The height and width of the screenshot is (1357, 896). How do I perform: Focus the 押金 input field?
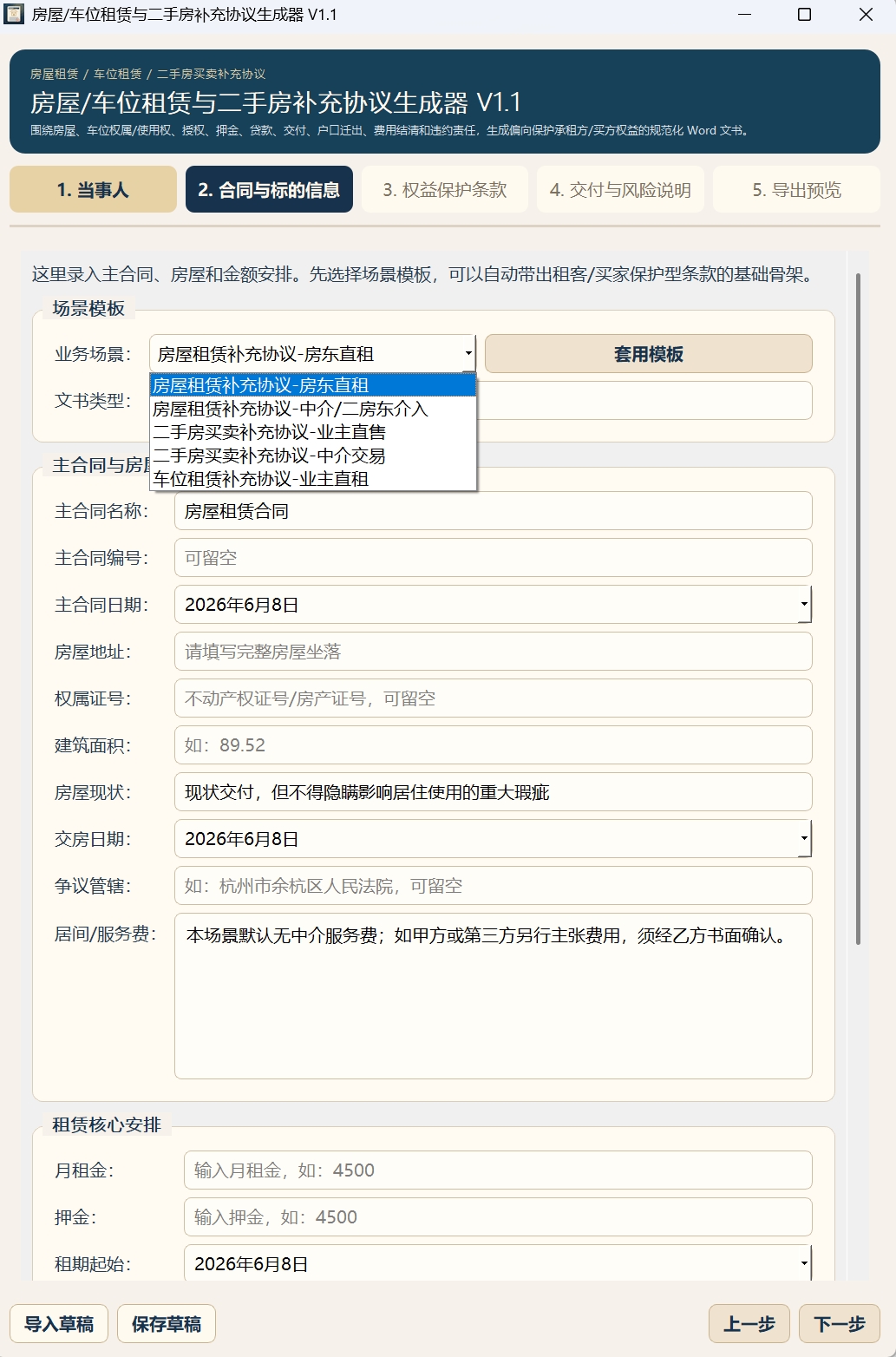pyautogui.click(x=498, y=1217)
